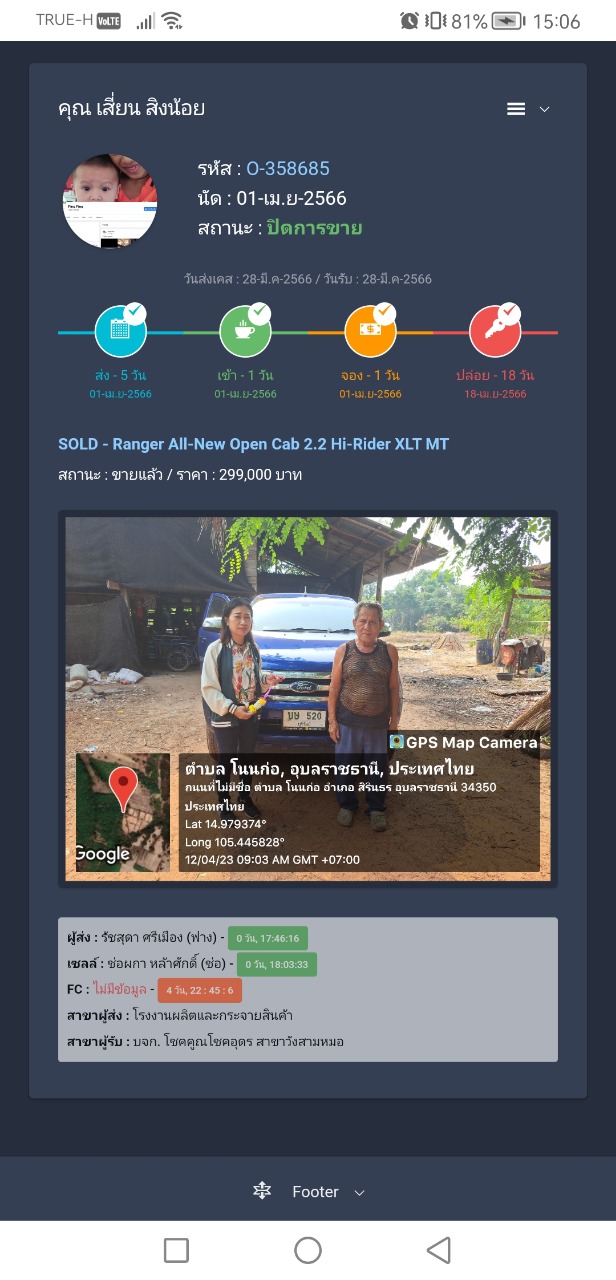This screenshot has width=616, height=1280.
Task: Tap the Android home circle button
Action: point(308,1249)
